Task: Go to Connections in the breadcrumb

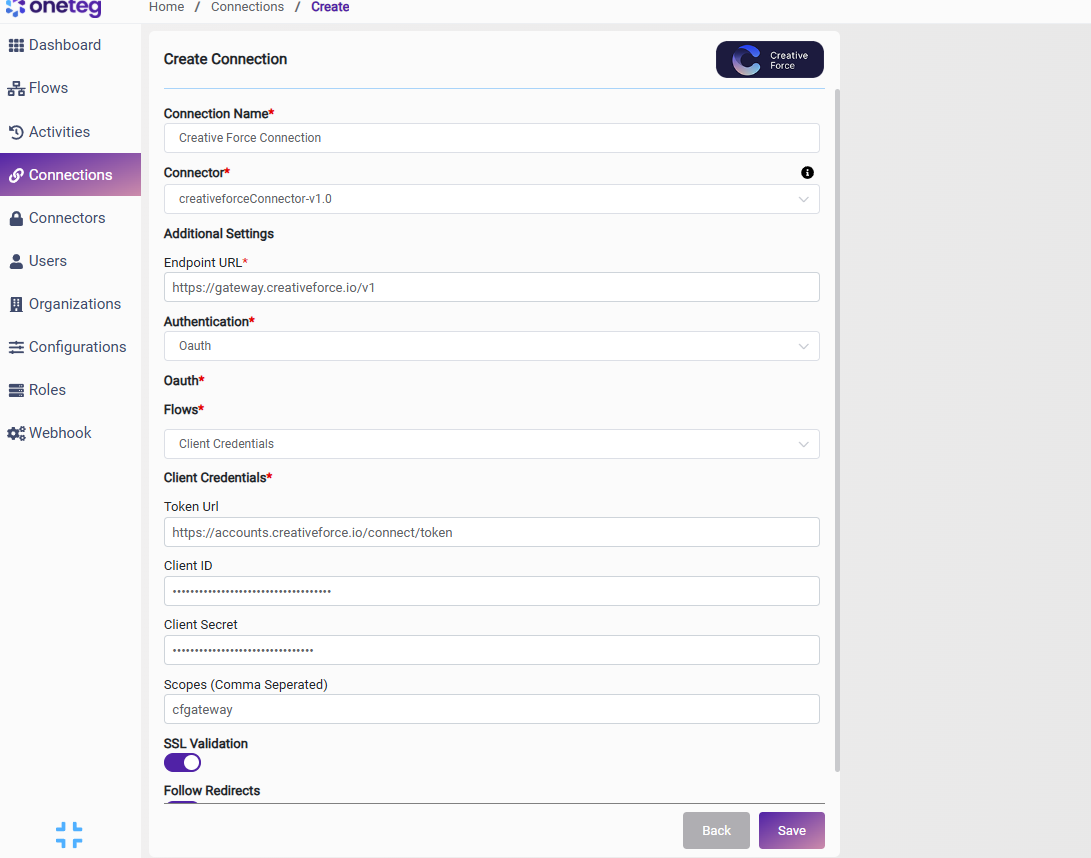Action: [x=247, y=7]
